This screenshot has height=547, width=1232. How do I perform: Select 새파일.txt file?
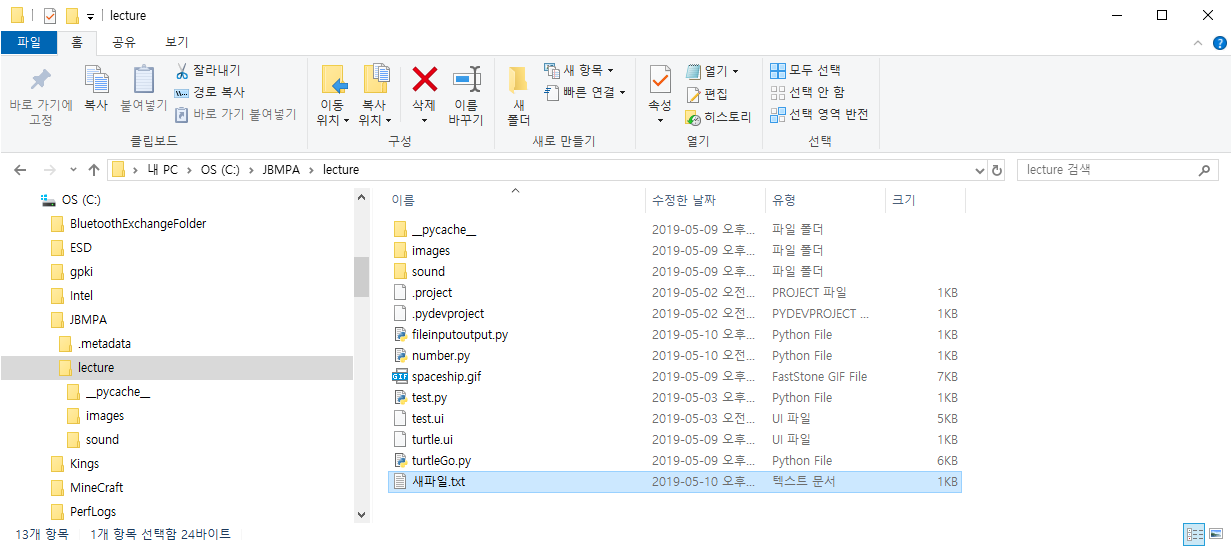coord(675,482)
